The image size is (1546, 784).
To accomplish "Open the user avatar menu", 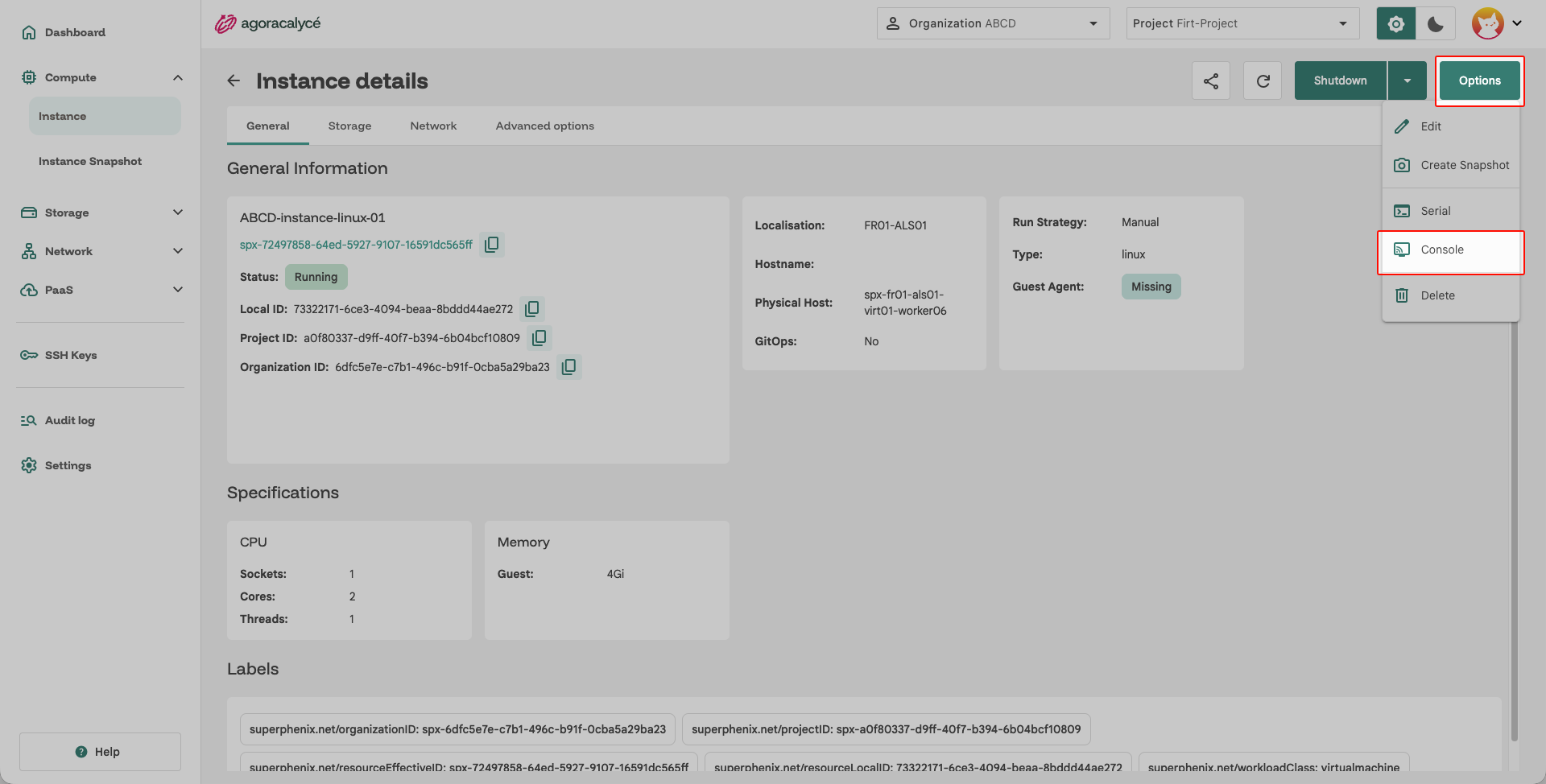I will [x=1497, y=23].
